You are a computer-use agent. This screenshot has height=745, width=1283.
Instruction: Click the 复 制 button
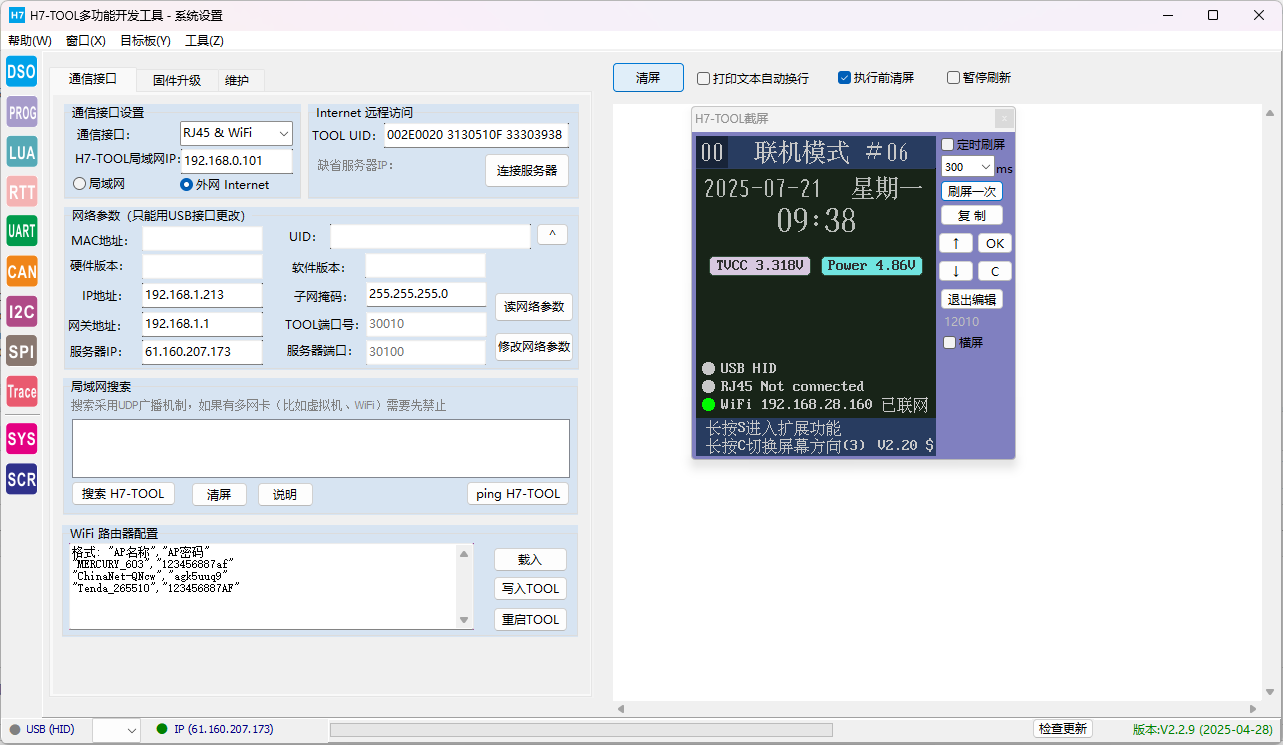pyautogui.click(x=972, y=215)
